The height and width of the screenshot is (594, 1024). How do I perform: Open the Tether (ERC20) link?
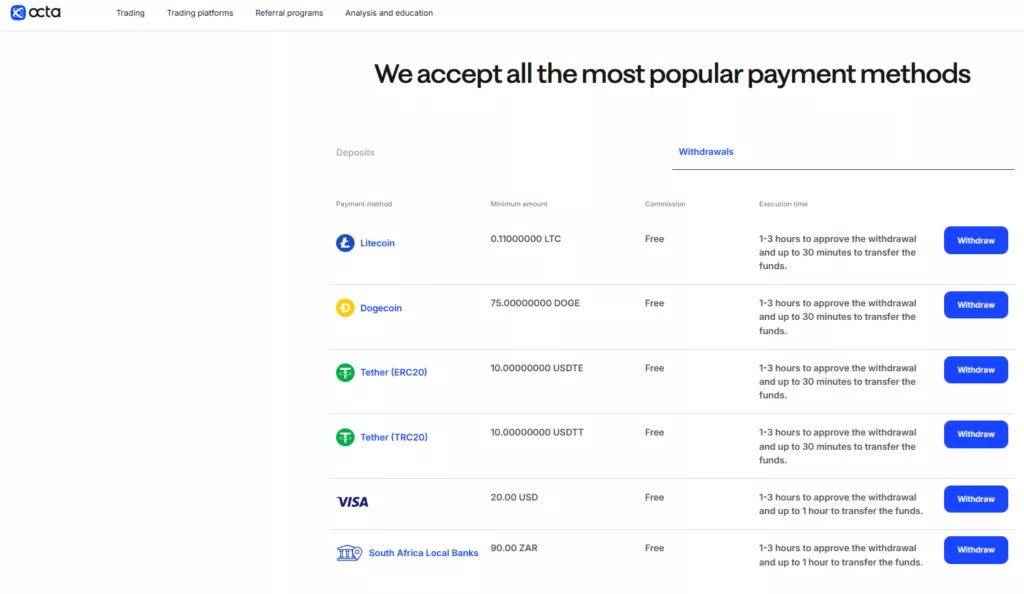(393, 372)
